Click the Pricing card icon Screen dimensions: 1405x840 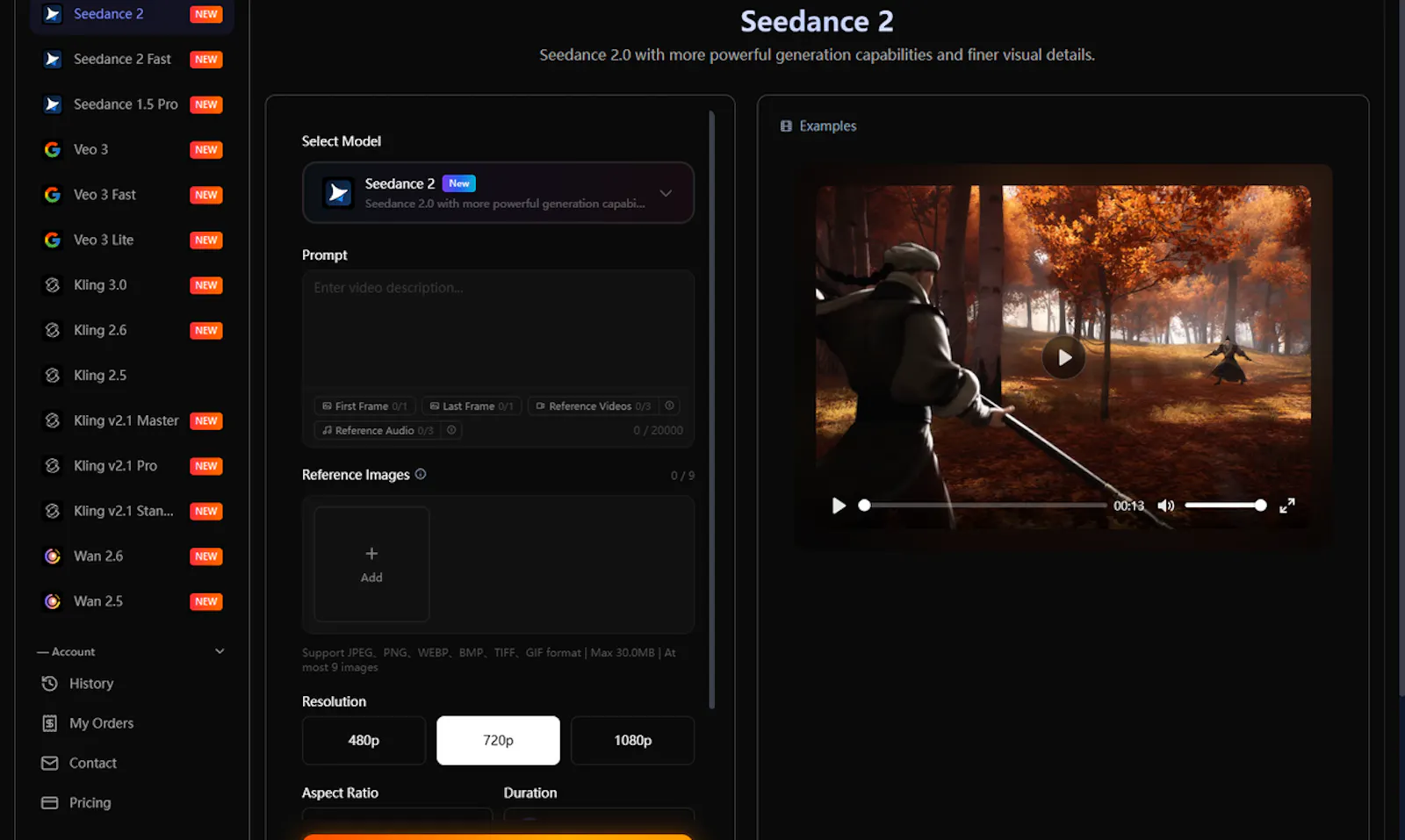tap(50, 802)
